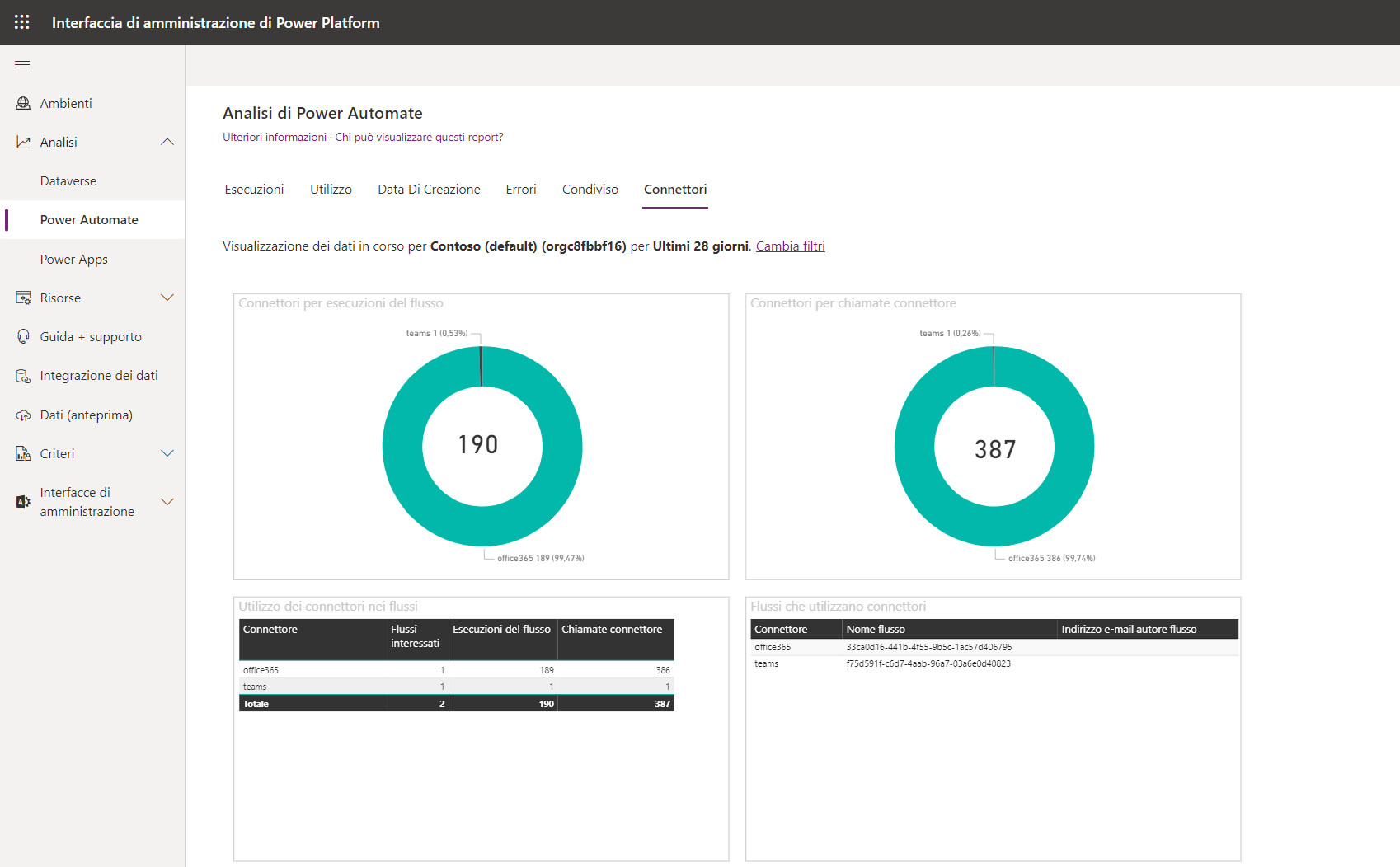Expand the Risorse section chevron
This screenshot has width=1400, height=867.
tap(167, 298)
